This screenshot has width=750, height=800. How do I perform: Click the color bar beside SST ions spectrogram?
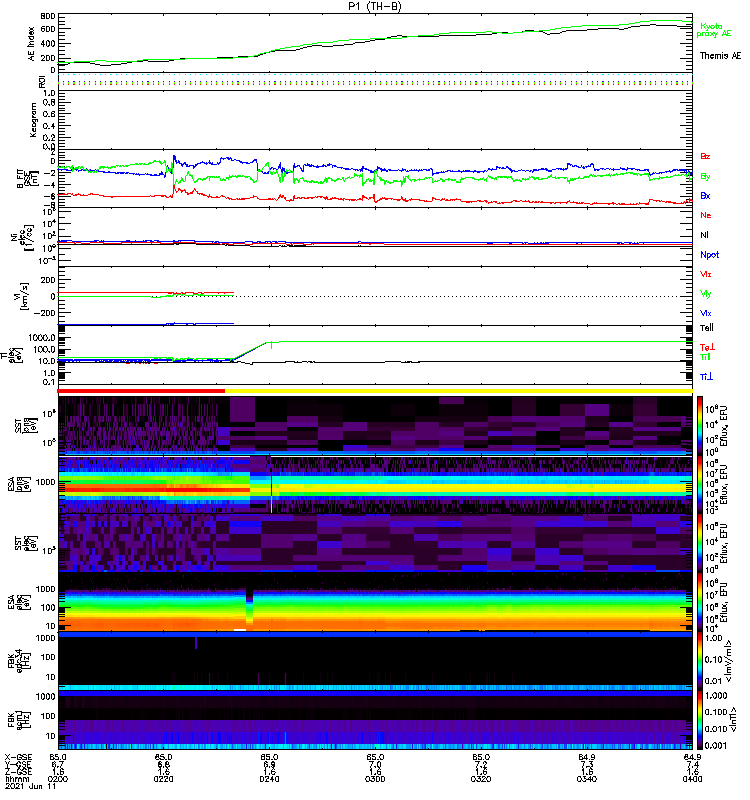click(x=700, y=425)
